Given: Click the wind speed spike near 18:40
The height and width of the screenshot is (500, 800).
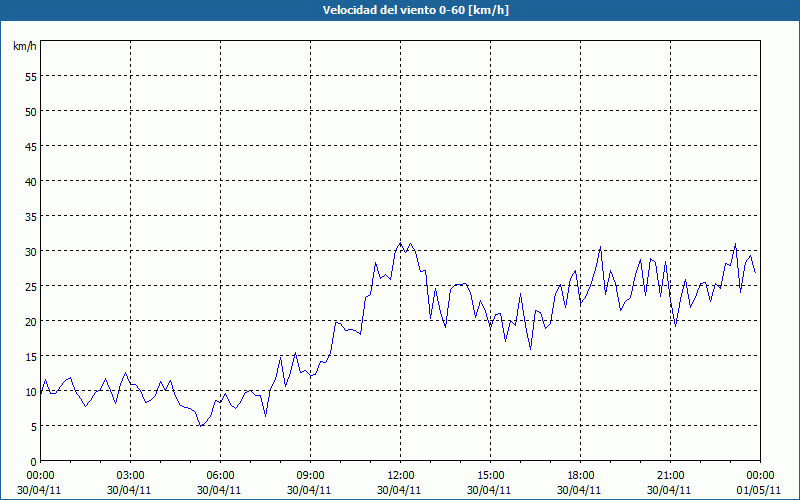Looking at the screenshot, I should (x=601, y=246).
